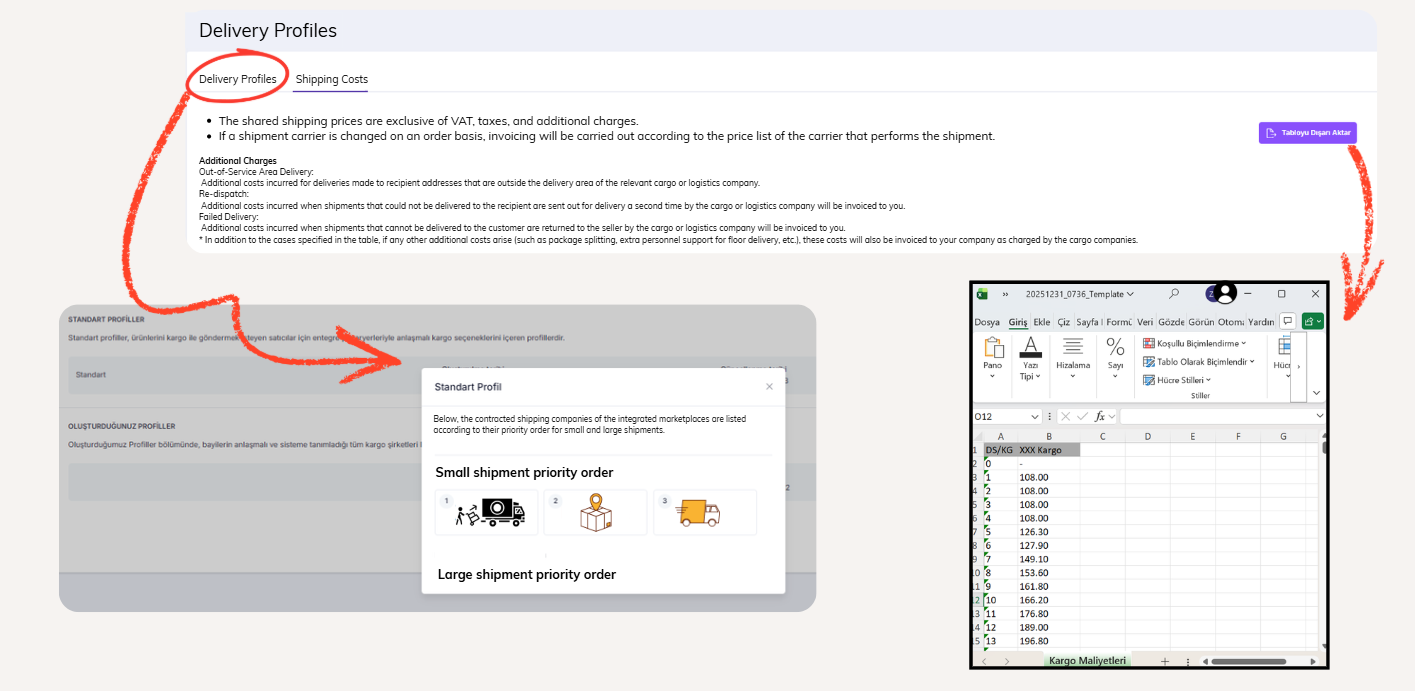Open the Yazı Tipi font group
The height and width of the screenshot is (691, 1415).
1030,358
